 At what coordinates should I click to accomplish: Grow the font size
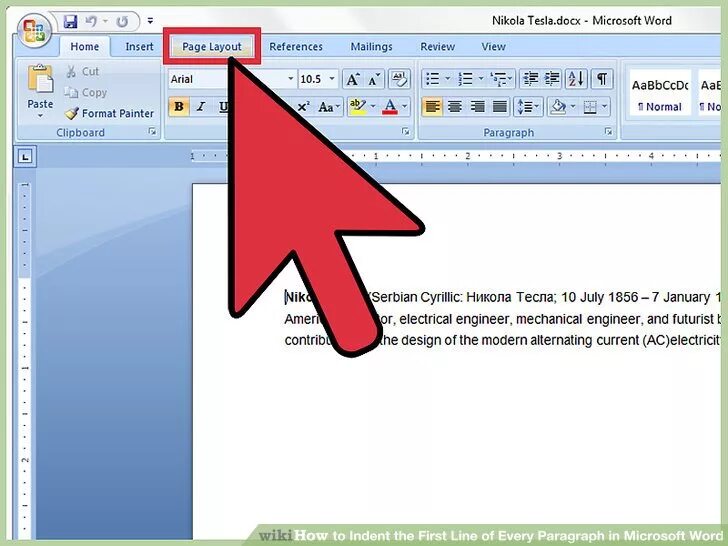coord(353,79)
